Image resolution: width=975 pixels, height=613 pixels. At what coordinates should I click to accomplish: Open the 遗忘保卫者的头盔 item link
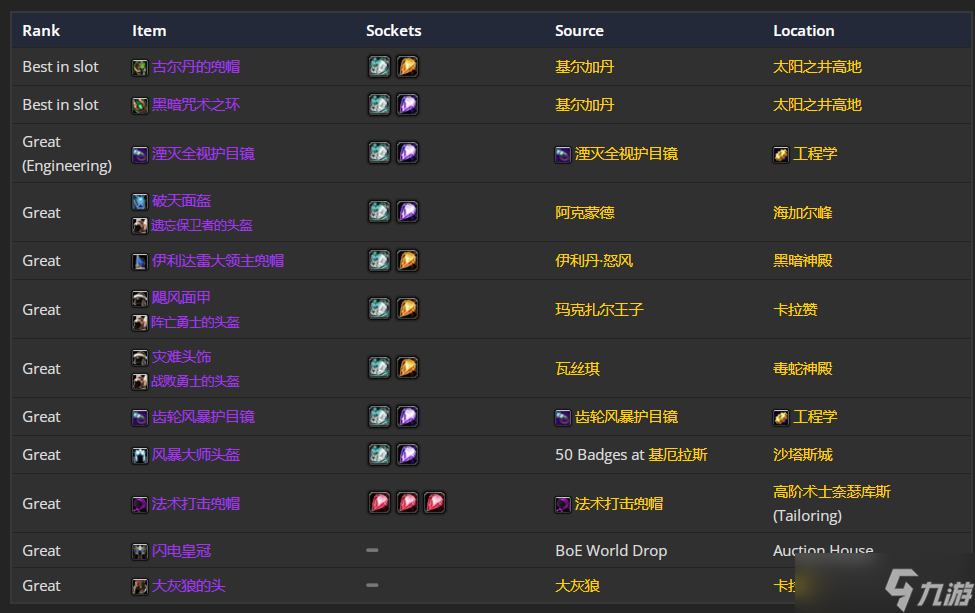(202, 225)
